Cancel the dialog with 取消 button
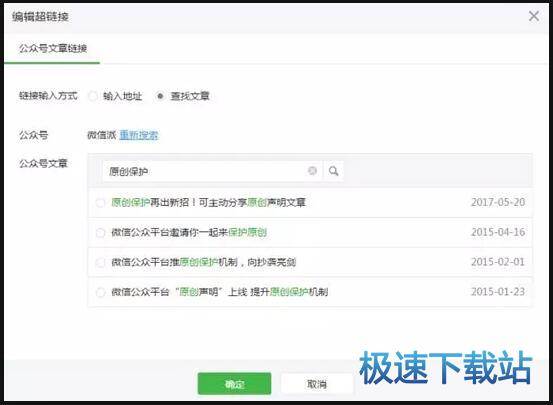The image size is (553, 405). coord(317,383)
